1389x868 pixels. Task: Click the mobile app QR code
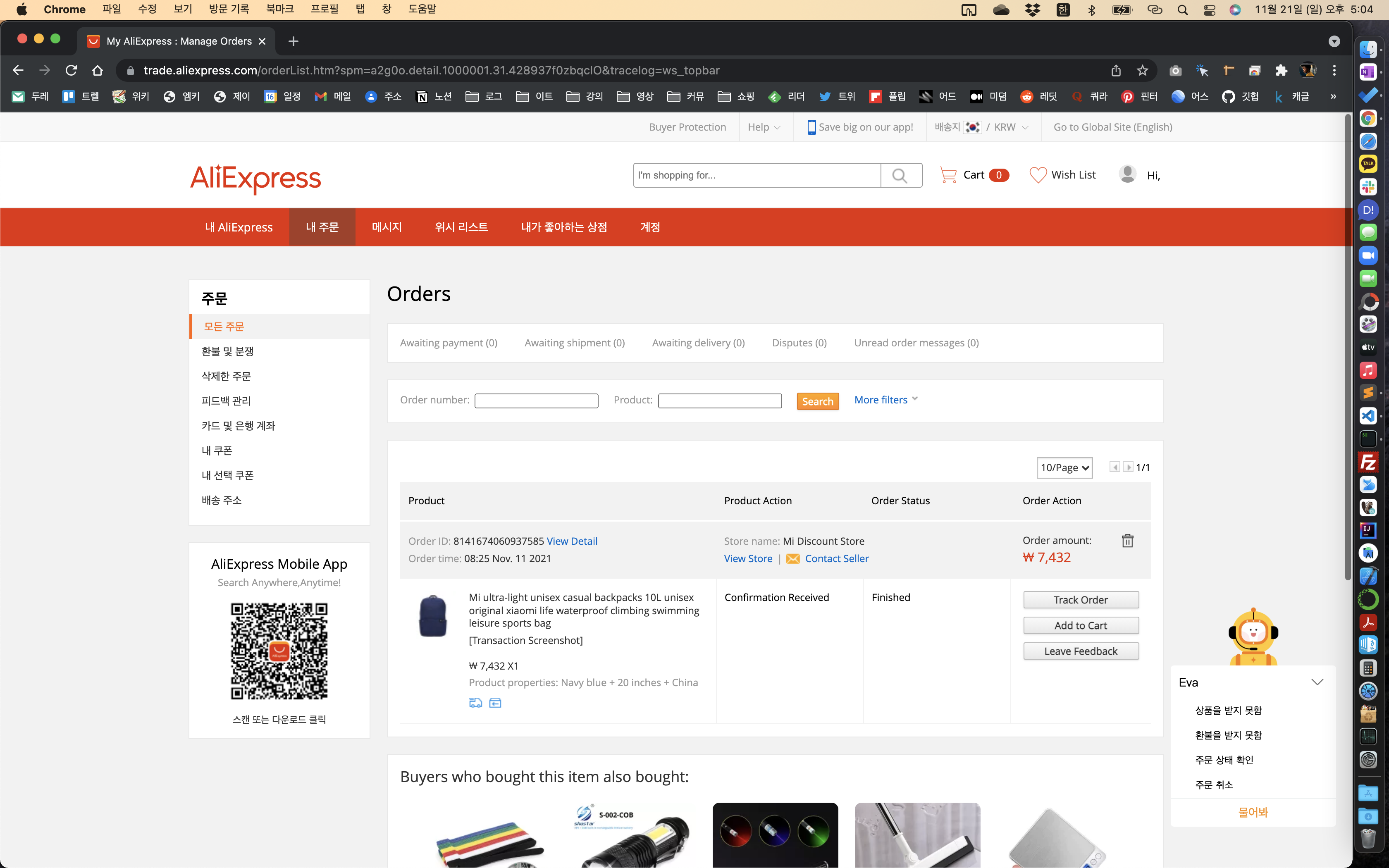(279, 651)
